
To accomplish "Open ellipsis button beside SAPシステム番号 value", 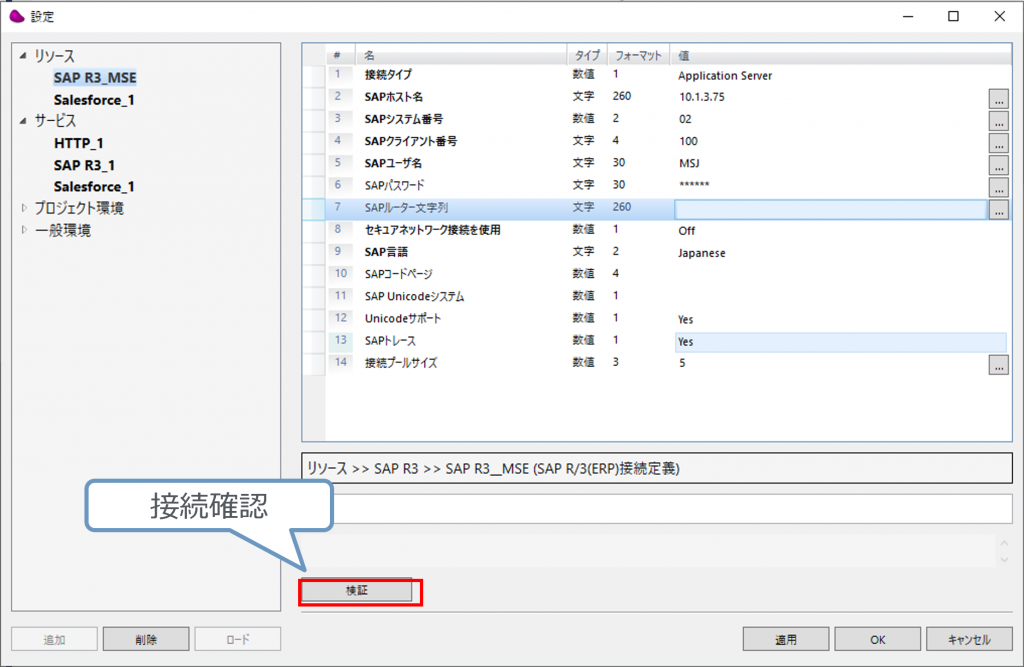I will (x=998, y=120).
